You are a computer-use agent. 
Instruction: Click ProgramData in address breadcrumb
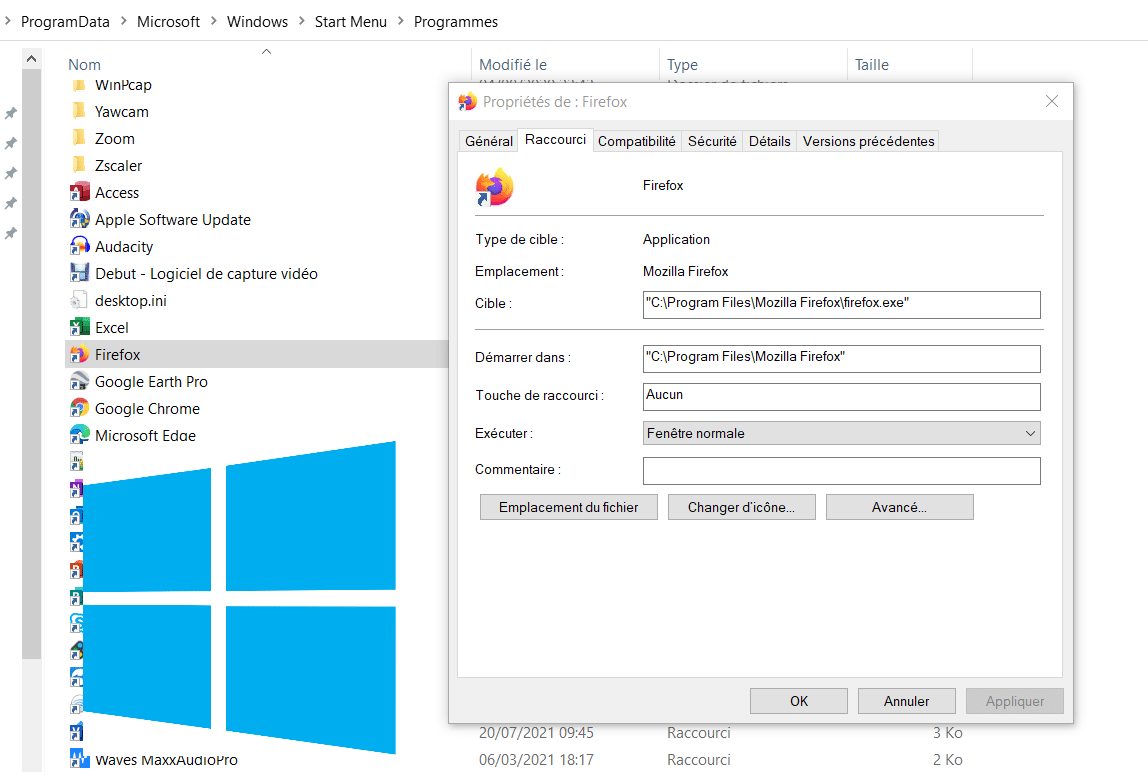pyautogui.click(x=65, y=22)
